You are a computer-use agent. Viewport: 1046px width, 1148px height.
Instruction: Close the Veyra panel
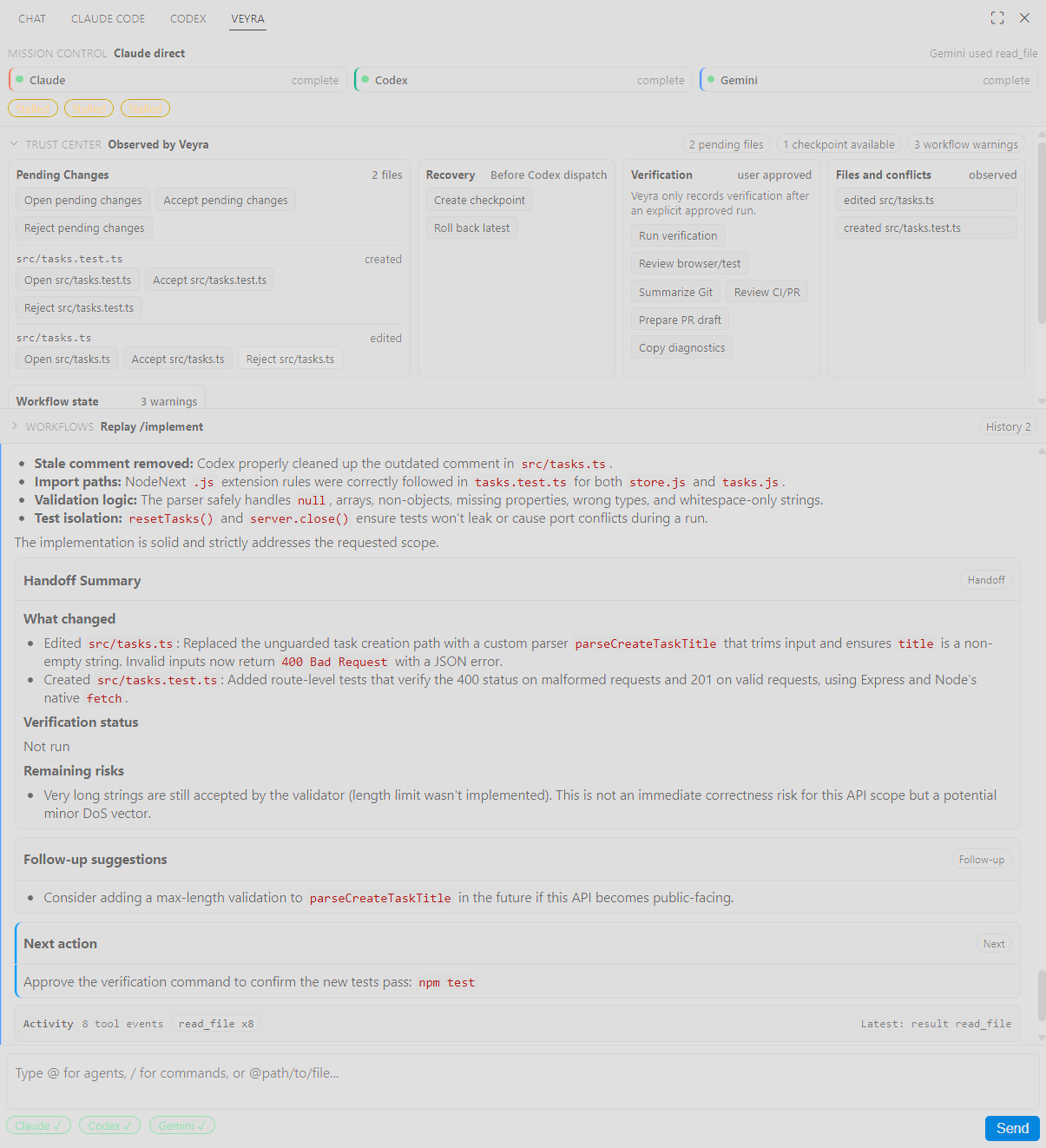coord(1024,18)
